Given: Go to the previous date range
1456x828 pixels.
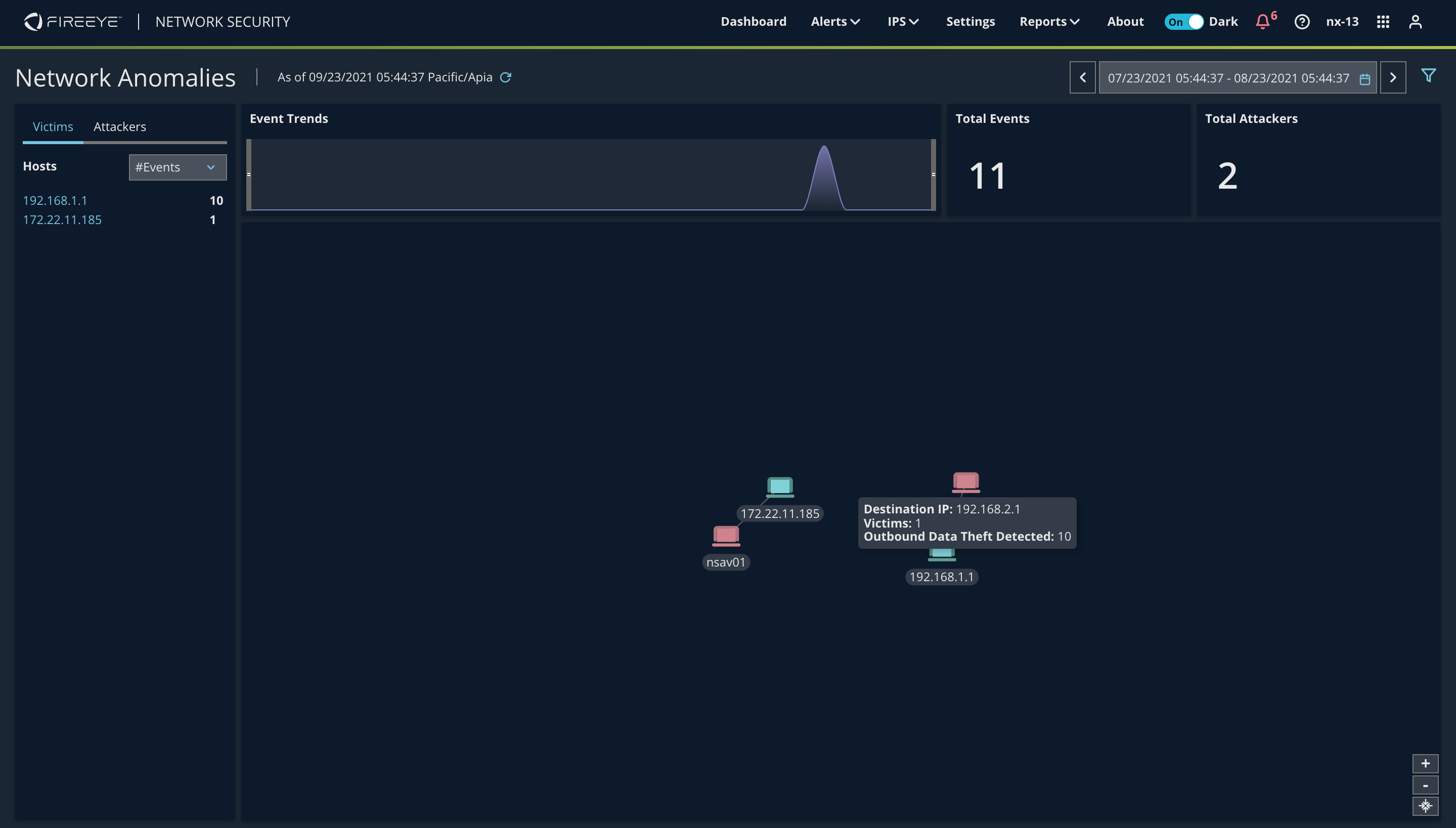Looking at the screenshot, I should pos(1082,77).
